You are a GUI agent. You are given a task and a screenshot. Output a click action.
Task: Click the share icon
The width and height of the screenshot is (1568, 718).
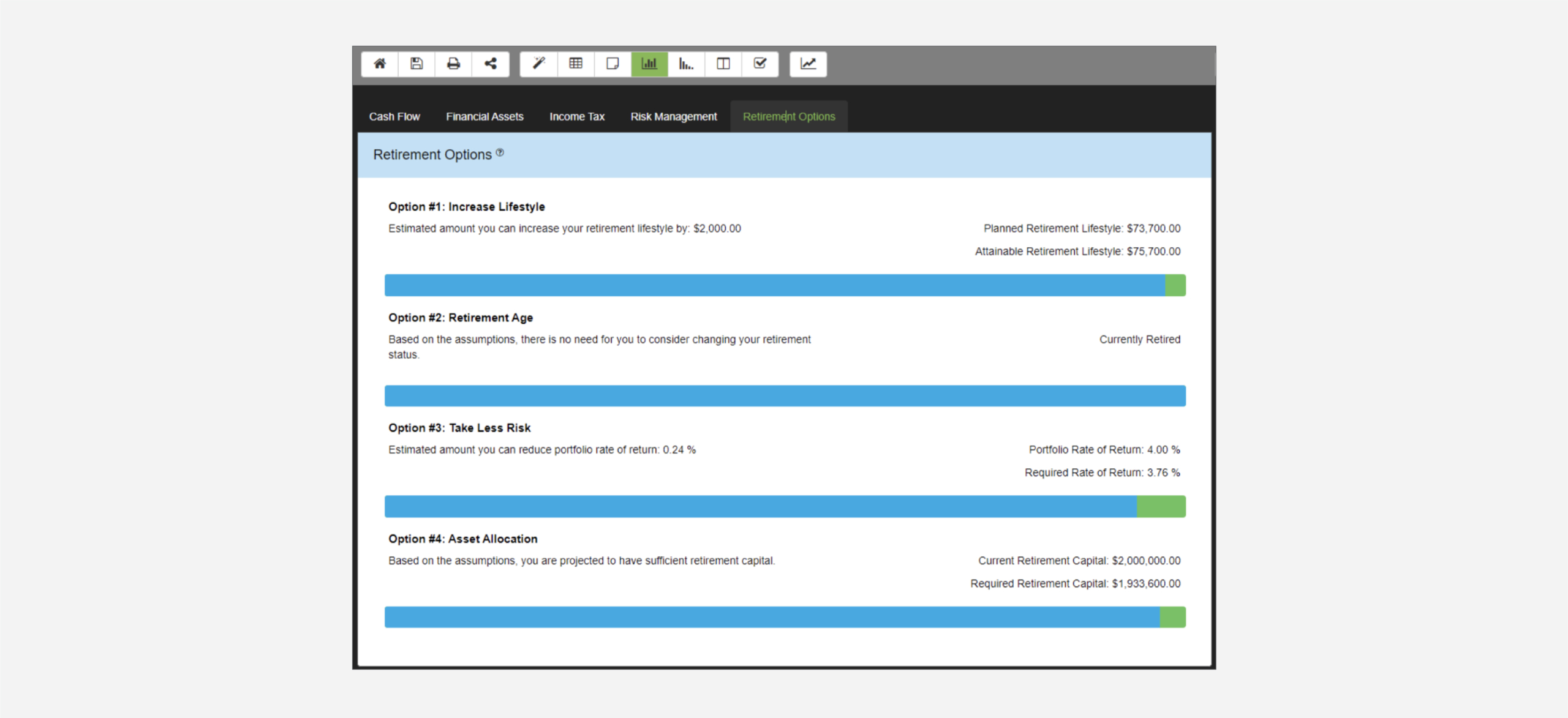point(491,64)
